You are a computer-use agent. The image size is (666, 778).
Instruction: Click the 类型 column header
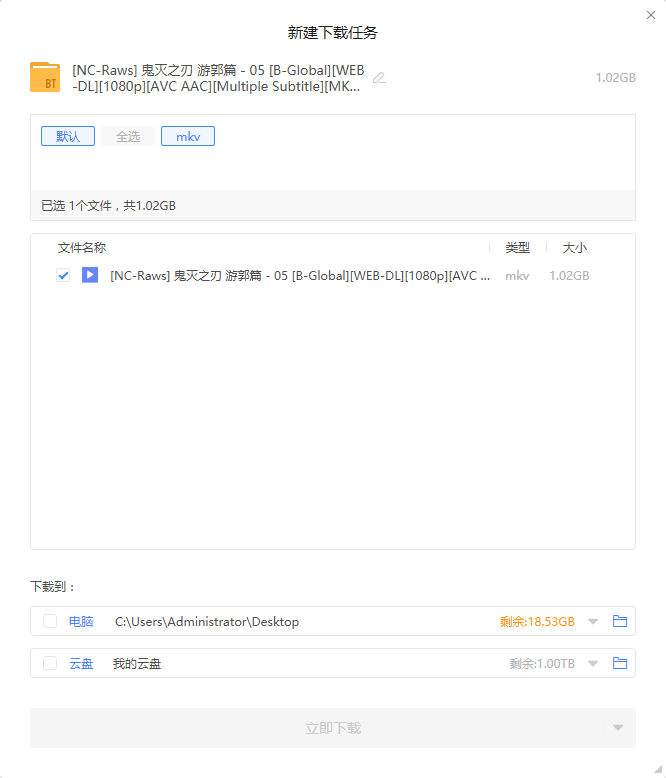click(518, 248)
